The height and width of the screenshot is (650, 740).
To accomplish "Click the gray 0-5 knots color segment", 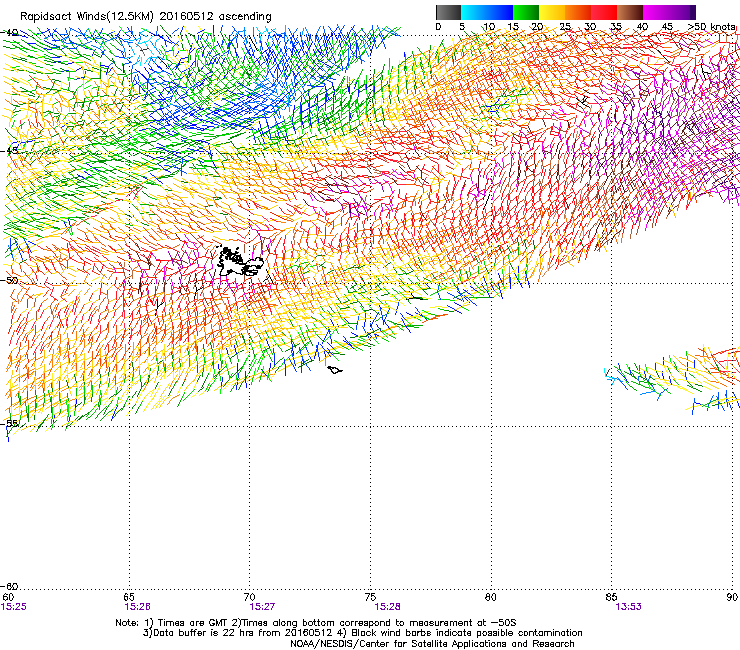I will 448,12.
